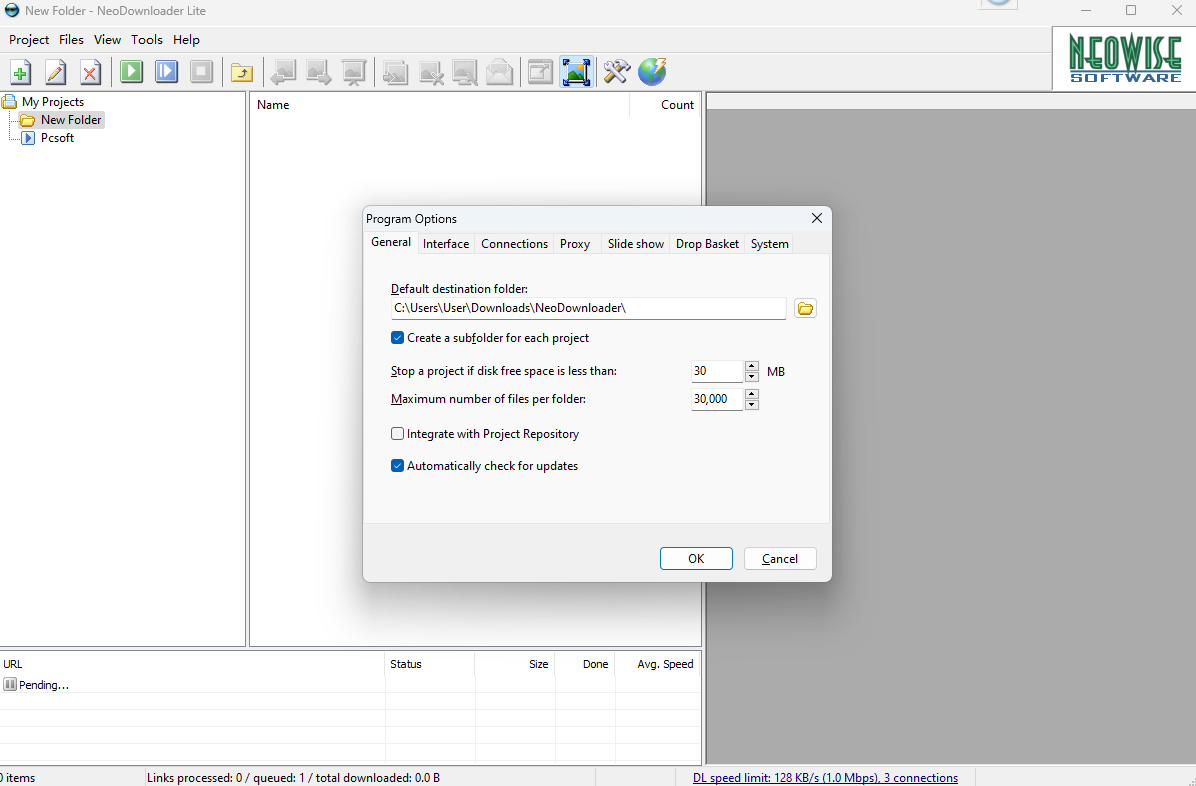This screenshot has width=1196, height=786.
Task: Turn off automatic update checking
Action: [x=397, y=465]
